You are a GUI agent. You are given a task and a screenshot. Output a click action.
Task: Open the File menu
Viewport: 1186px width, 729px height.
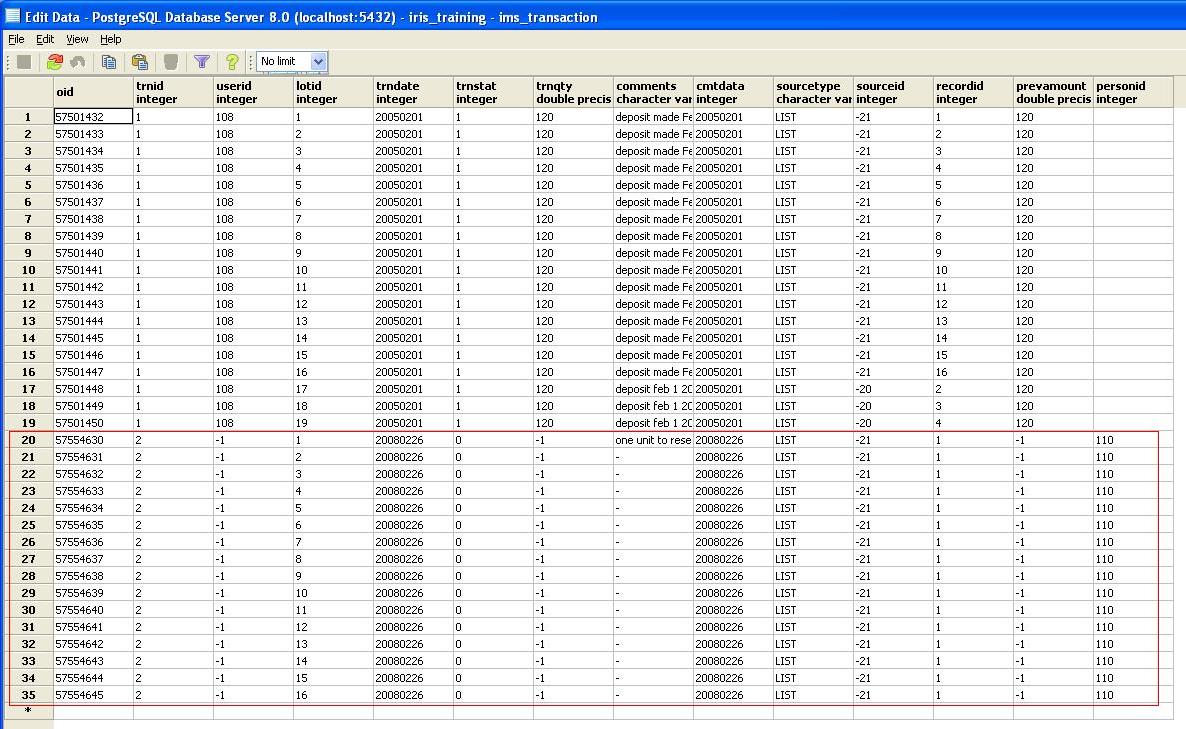[16, 39]
